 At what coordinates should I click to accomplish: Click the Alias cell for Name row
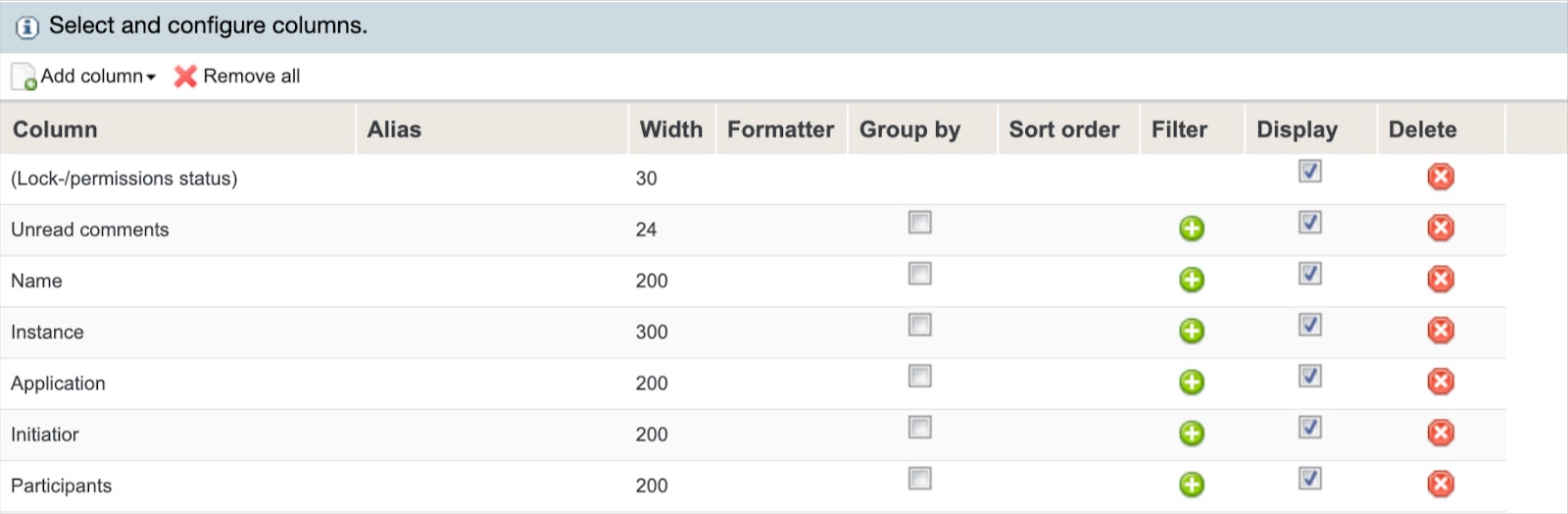point(490,281)
